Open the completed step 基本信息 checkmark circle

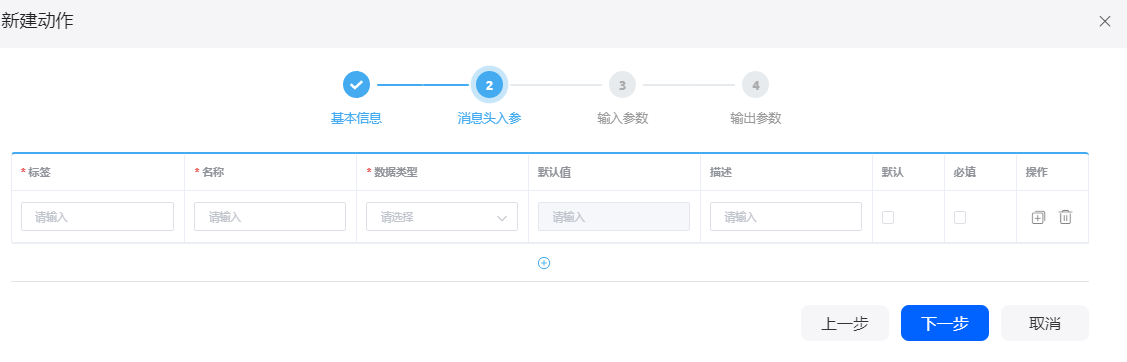coord(356,85)
